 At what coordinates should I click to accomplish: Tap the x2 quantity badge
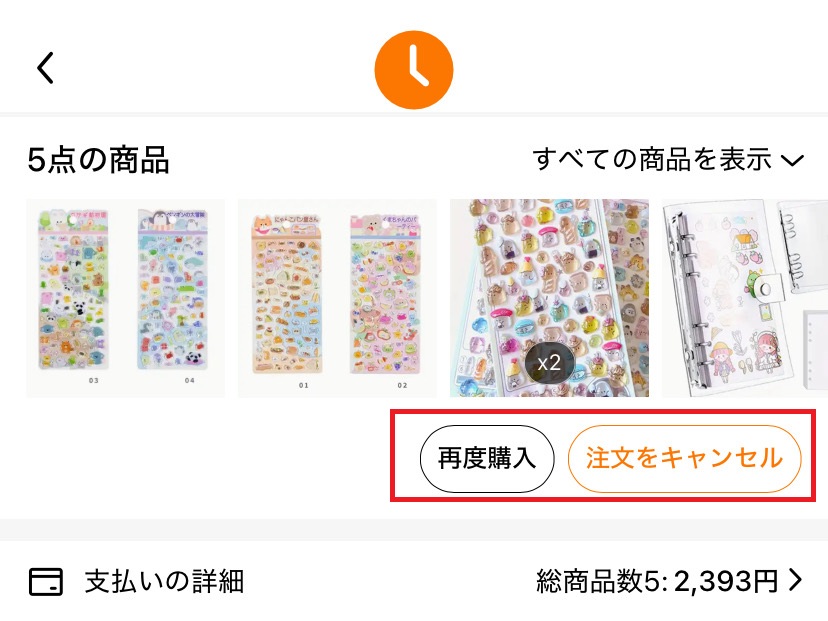click(549, 363)
